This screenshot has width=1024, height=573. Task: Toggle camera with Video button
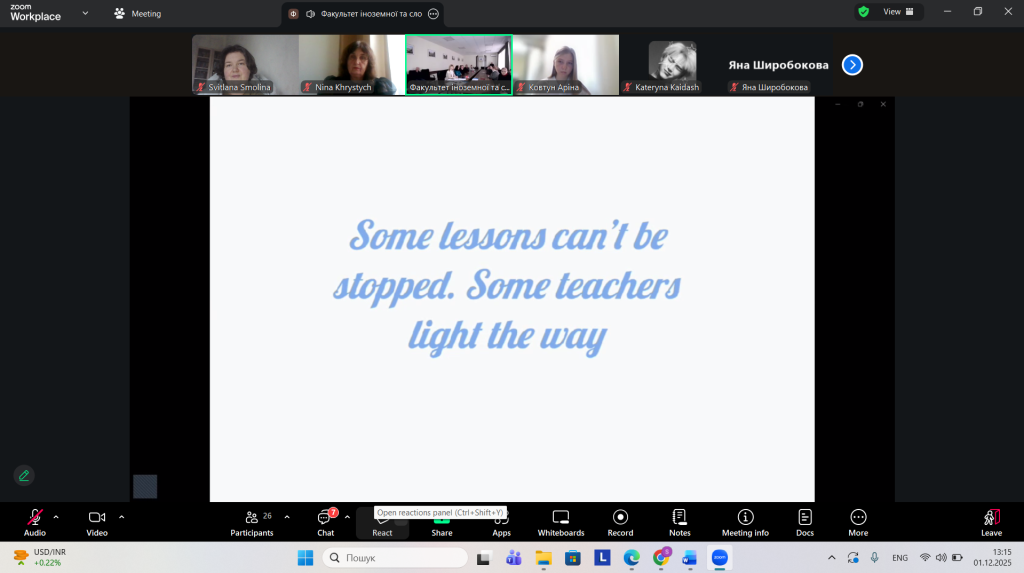point(97,522)
